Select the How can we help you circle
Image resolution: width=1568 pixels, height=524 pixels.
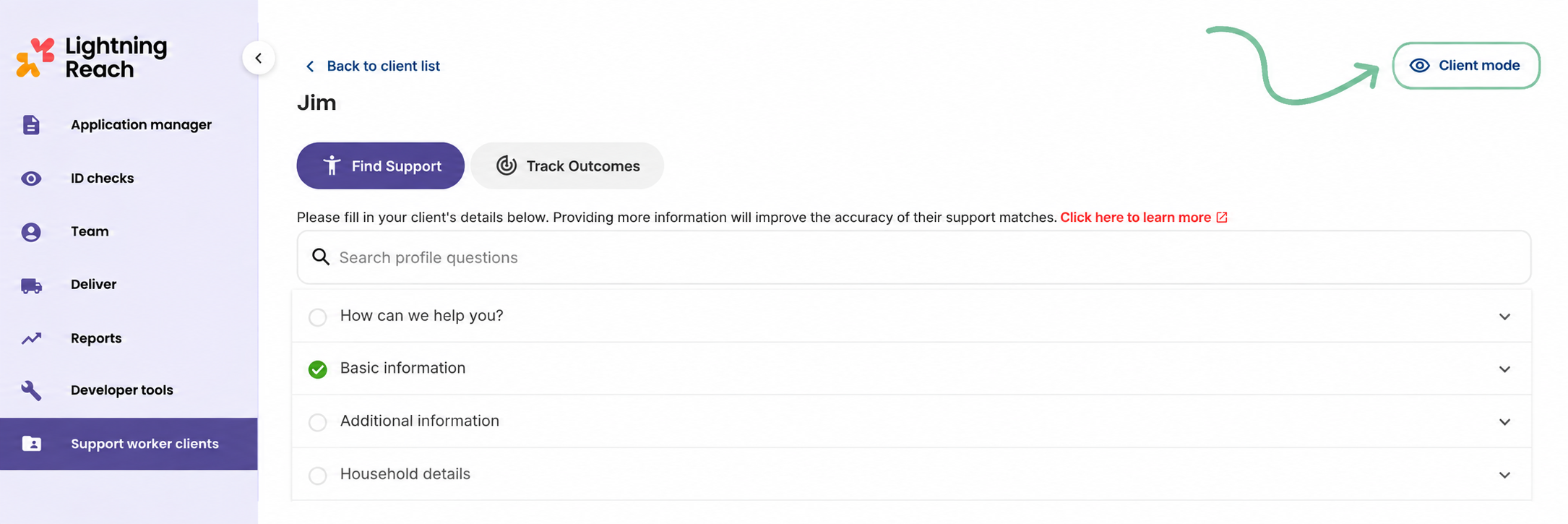tap(318, 317)
